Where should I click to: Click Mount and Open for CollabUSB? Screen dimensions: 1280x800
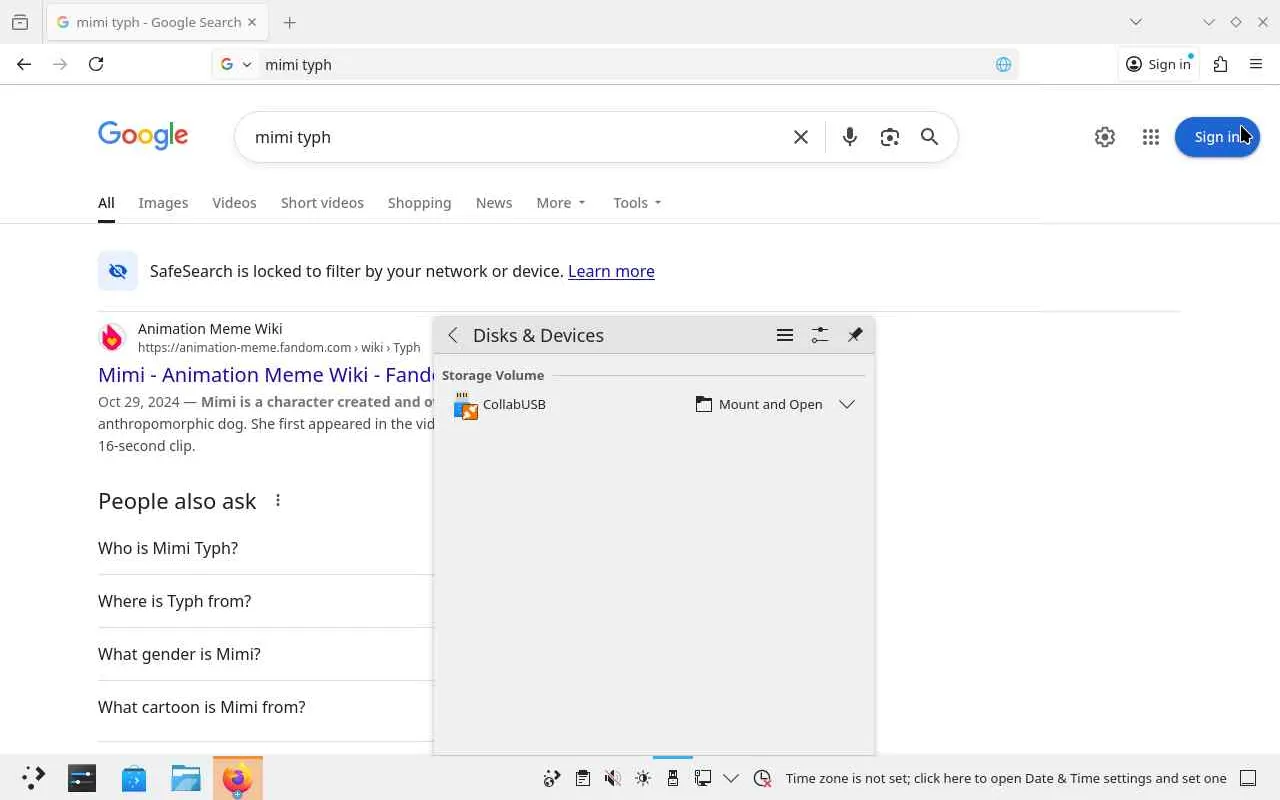[760, 404]
